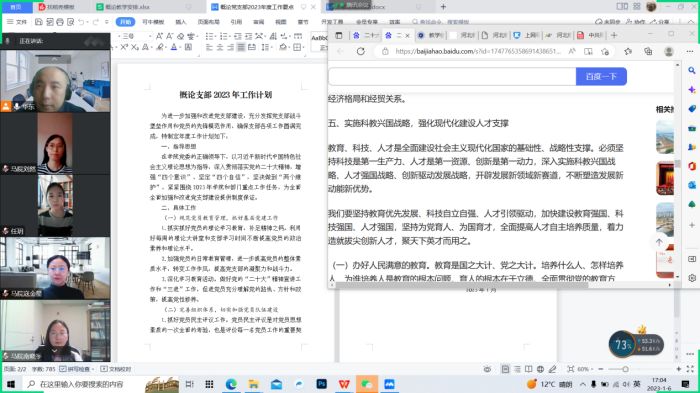Open Edge settings and more menu
Viewport: 700px width, 393px height.
(690, 51)
